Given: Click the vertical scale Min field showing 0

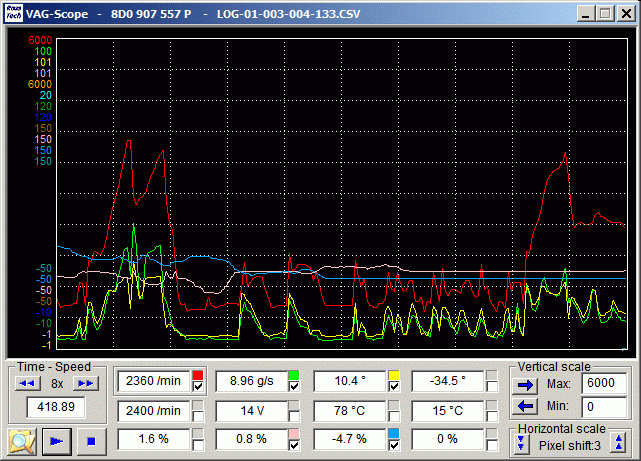Looking at the screenshot, I should pyautogui.click(x=604, y=407).
